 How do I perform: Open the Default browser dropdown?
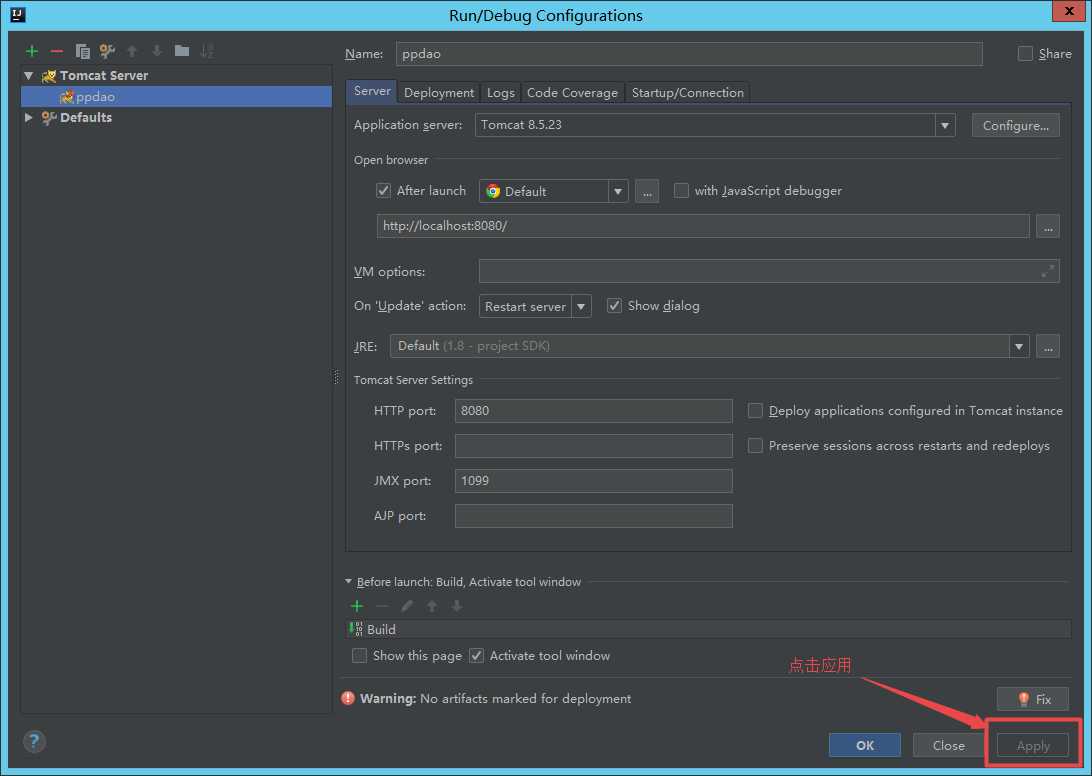[x=618, y=191]
